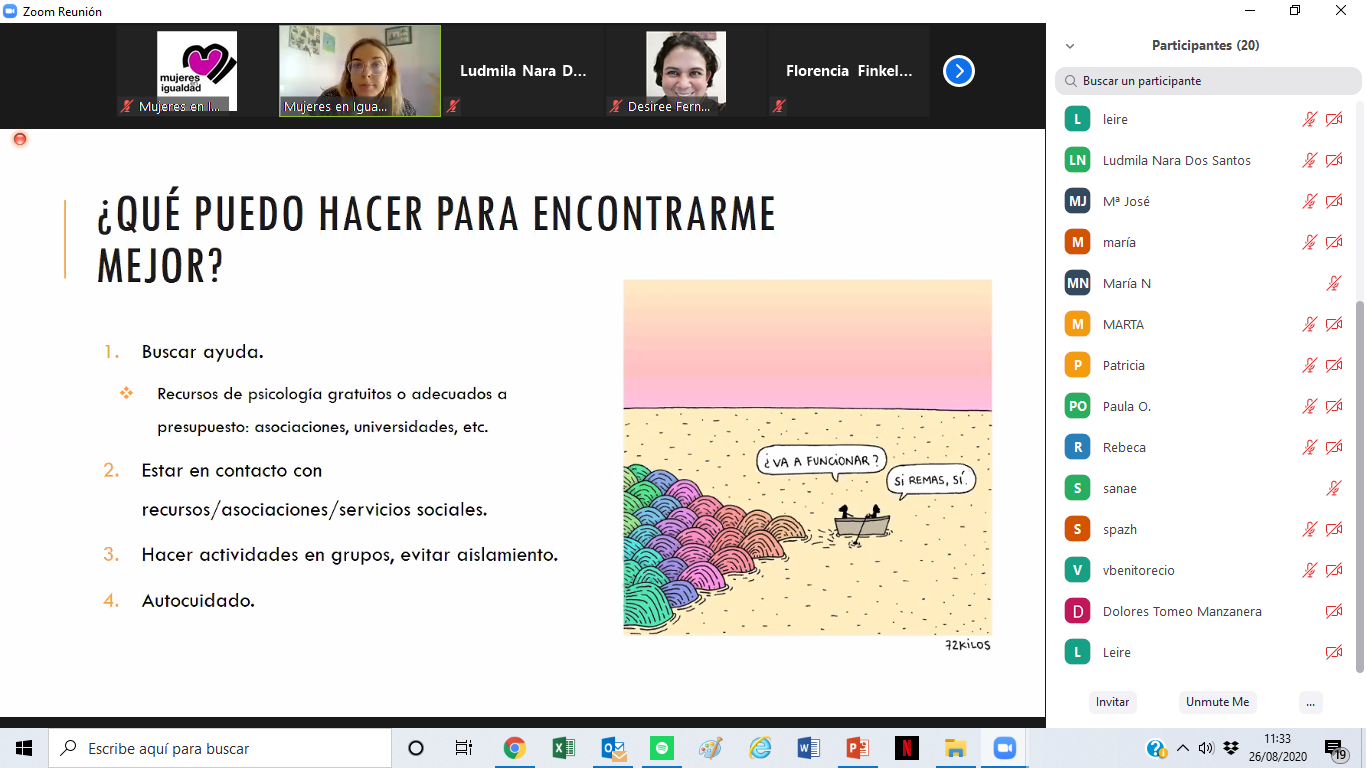This screenshot has height=768, width=1366.
Task: Collapse the Participantes panel chevron
Action: [1070, 46]
